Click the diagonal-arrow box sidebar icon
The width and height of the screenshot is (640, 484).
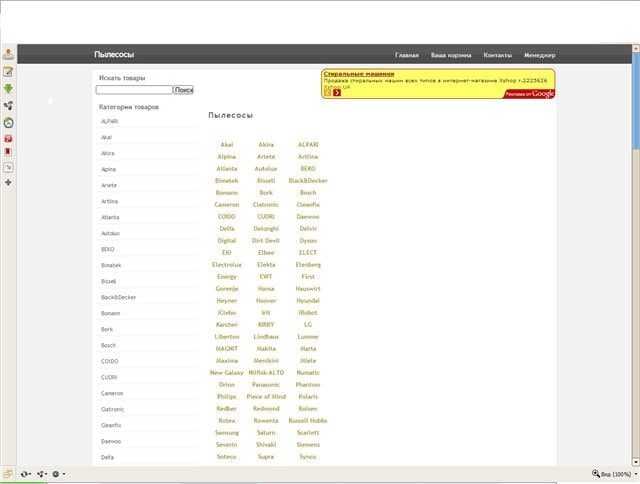pyautogui.click(x=8, y=167)
